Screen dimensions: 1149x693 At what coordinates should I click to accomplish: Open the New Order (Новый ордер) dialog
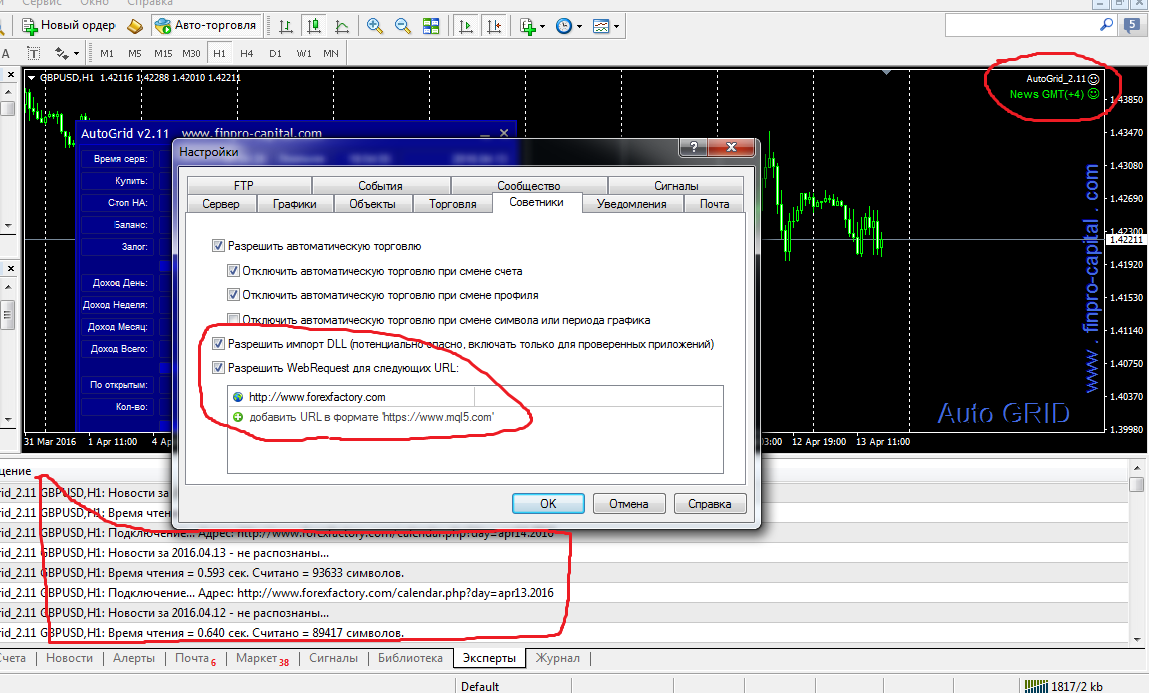click(68, 26)
